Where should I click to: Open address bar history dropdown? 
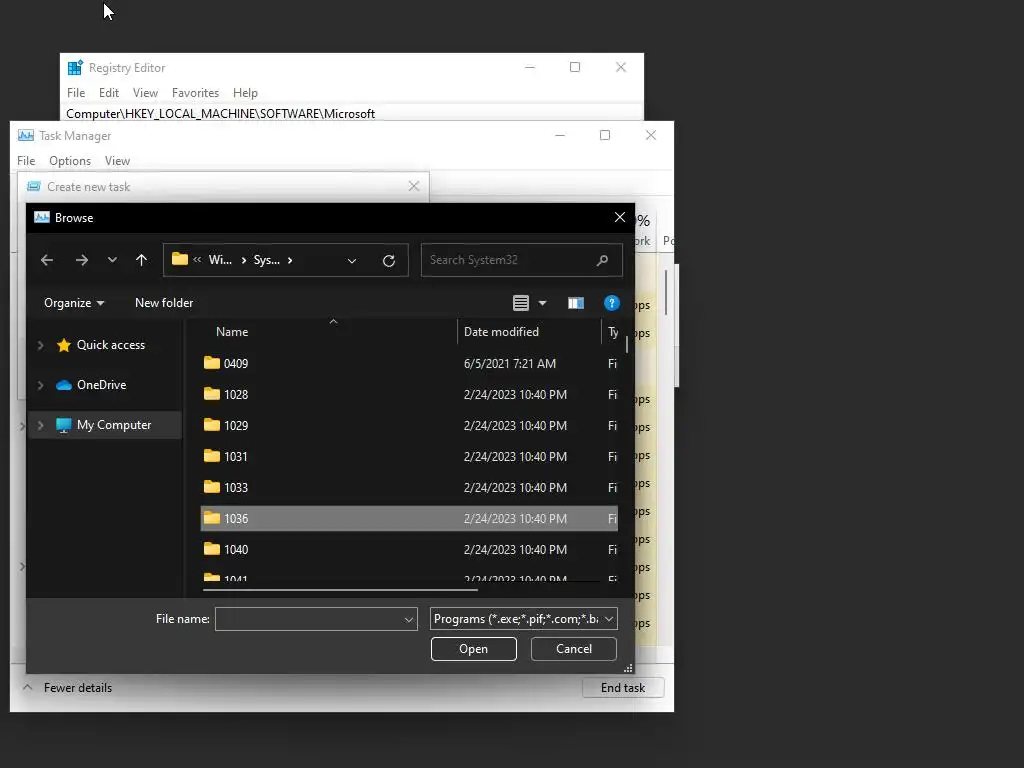point(352,261)
